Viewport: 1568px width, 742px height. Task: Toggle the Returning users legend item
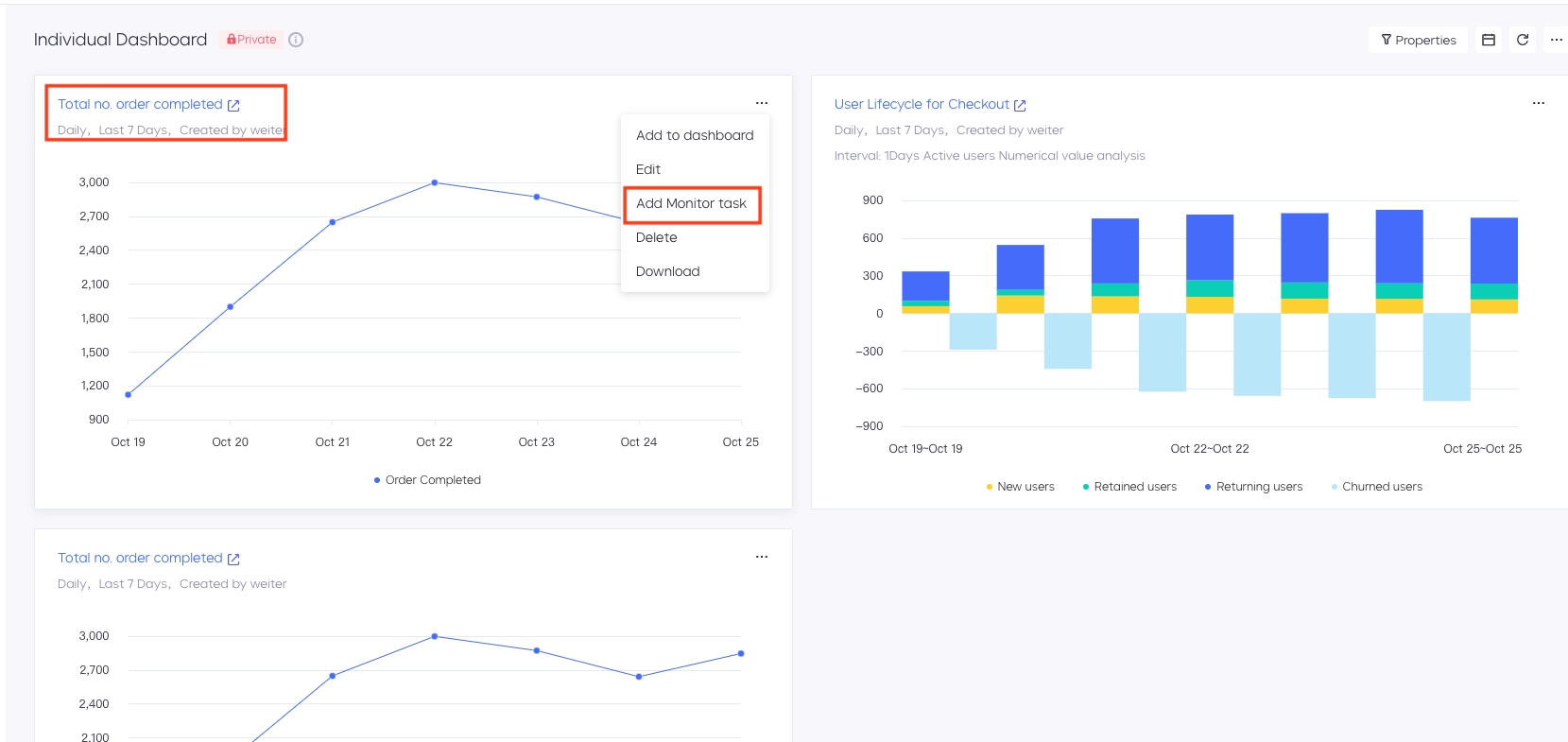click(x=1253, y=487)
